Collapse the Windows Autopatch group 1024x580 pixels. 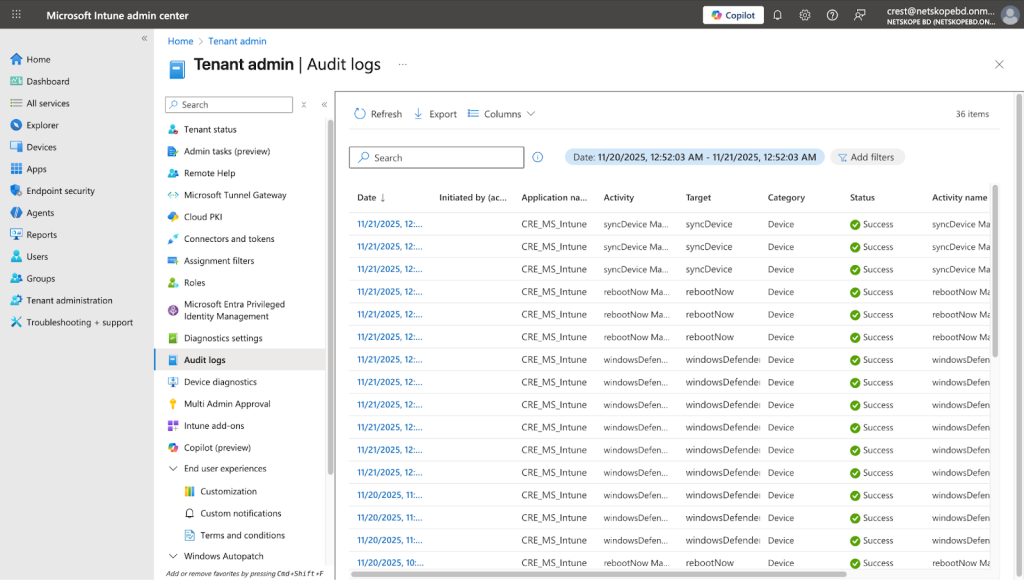pyautogui.click(x=173, y=556)
